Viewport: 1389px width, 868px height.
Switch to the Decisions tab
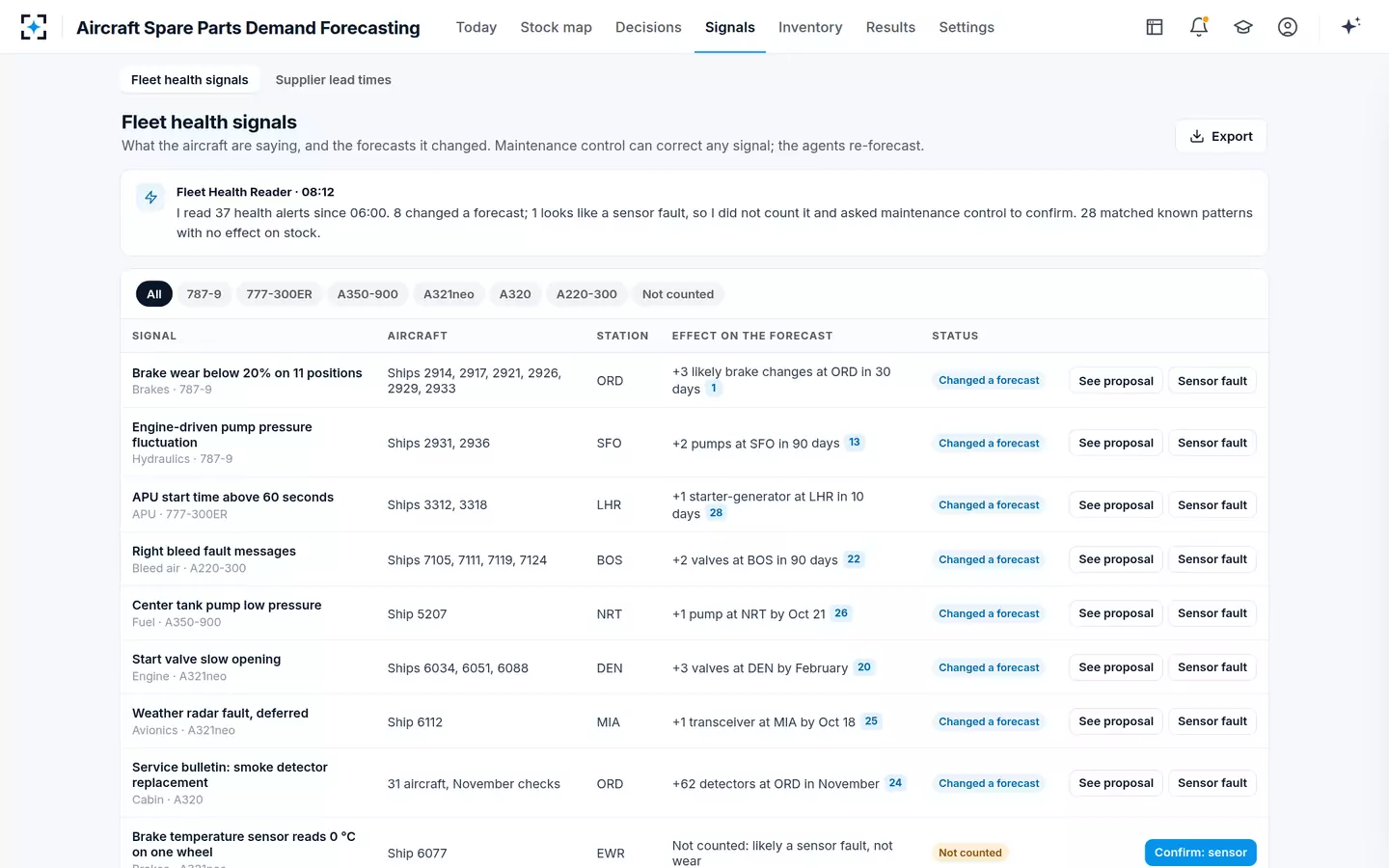click(648, 27)
